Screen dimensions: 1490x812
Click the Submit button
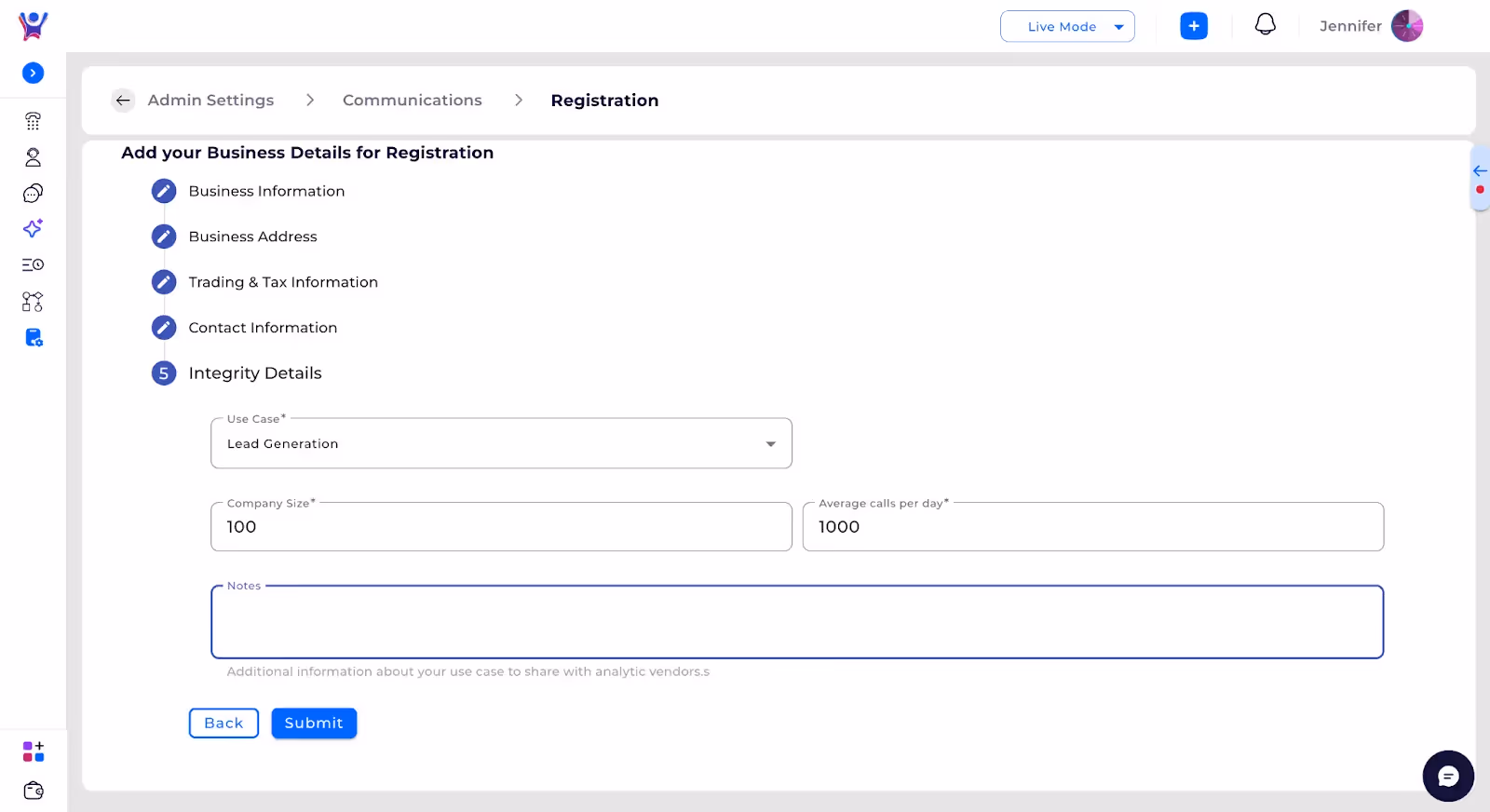coord(314,724)
